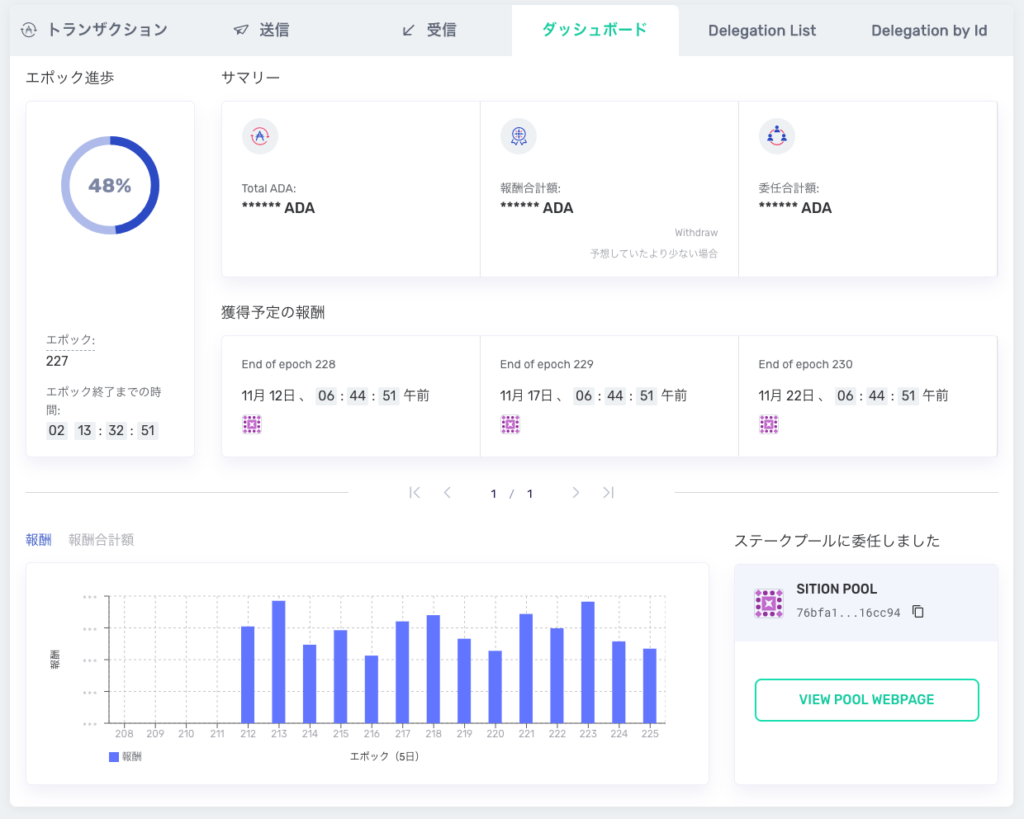Click pool icon under End of epoch 228
1024x819 pixels.
point(252,425)
